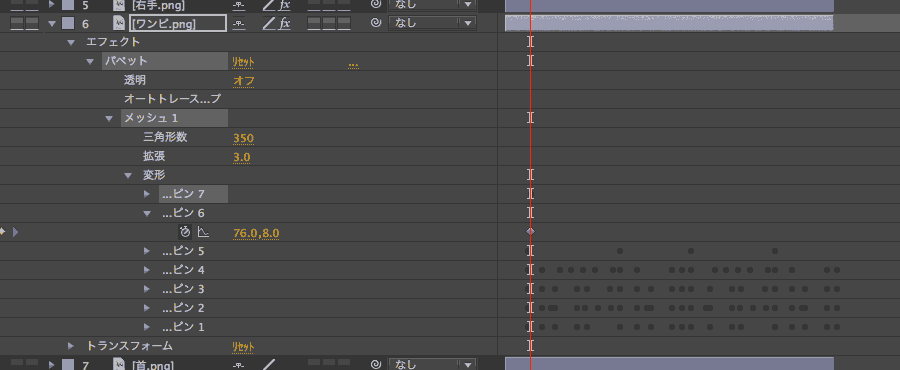Click the quality slash switch on layer 6

point(269,24)
